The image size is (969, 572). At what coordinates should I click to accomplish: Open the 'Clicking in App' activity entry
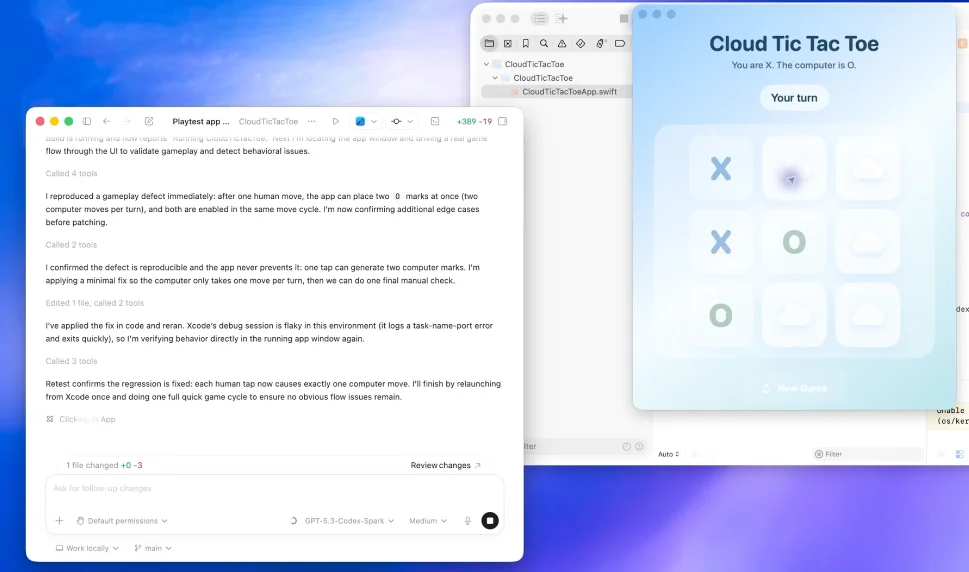pyautogui.click(x=81, y=419)
